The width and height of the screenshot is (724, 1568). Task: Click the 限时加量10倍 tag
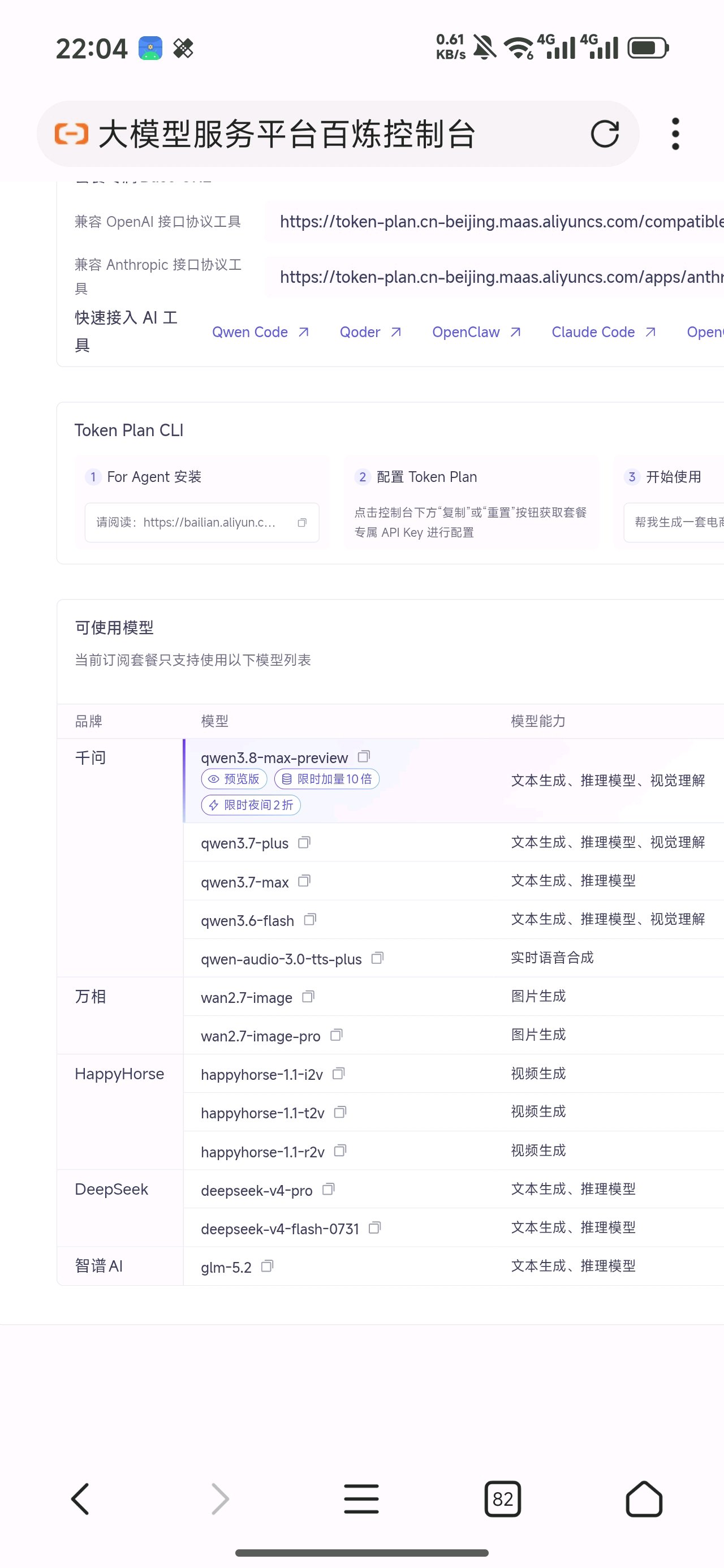click(327, 779)
